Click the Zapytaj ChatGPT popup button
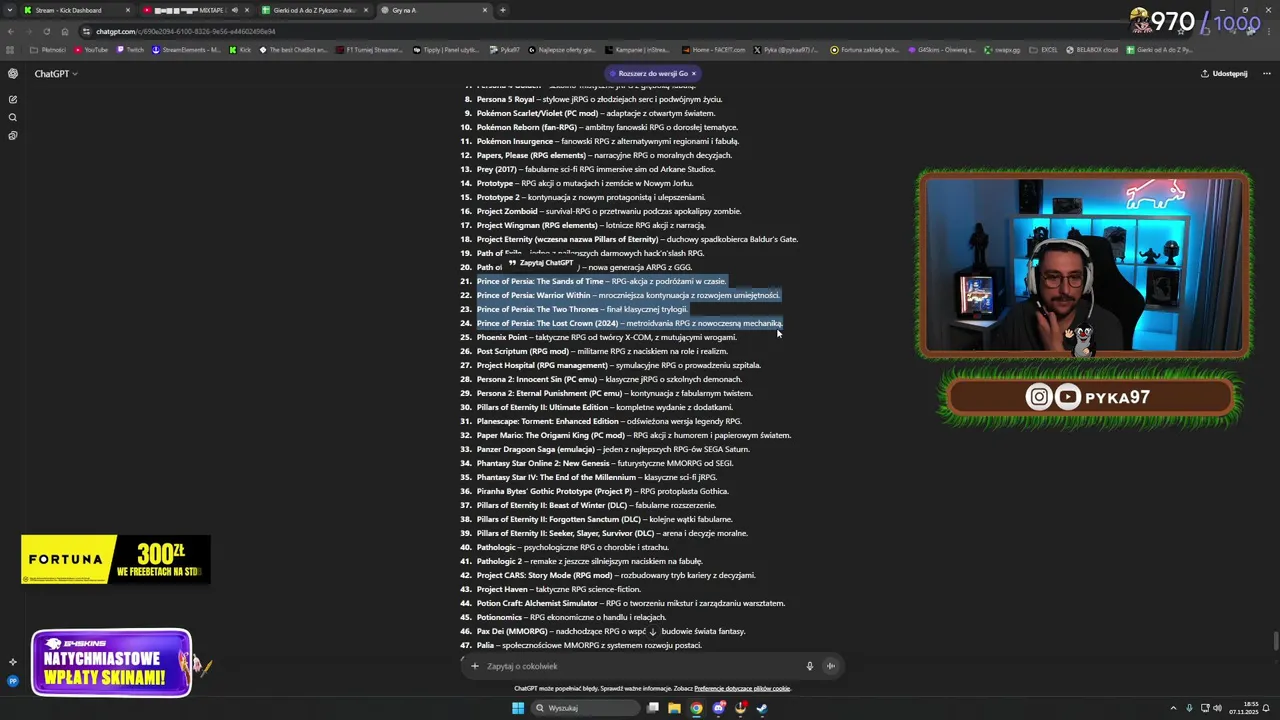The height and width of the screenshot is (720, 1280). click(x=541, y=263)
